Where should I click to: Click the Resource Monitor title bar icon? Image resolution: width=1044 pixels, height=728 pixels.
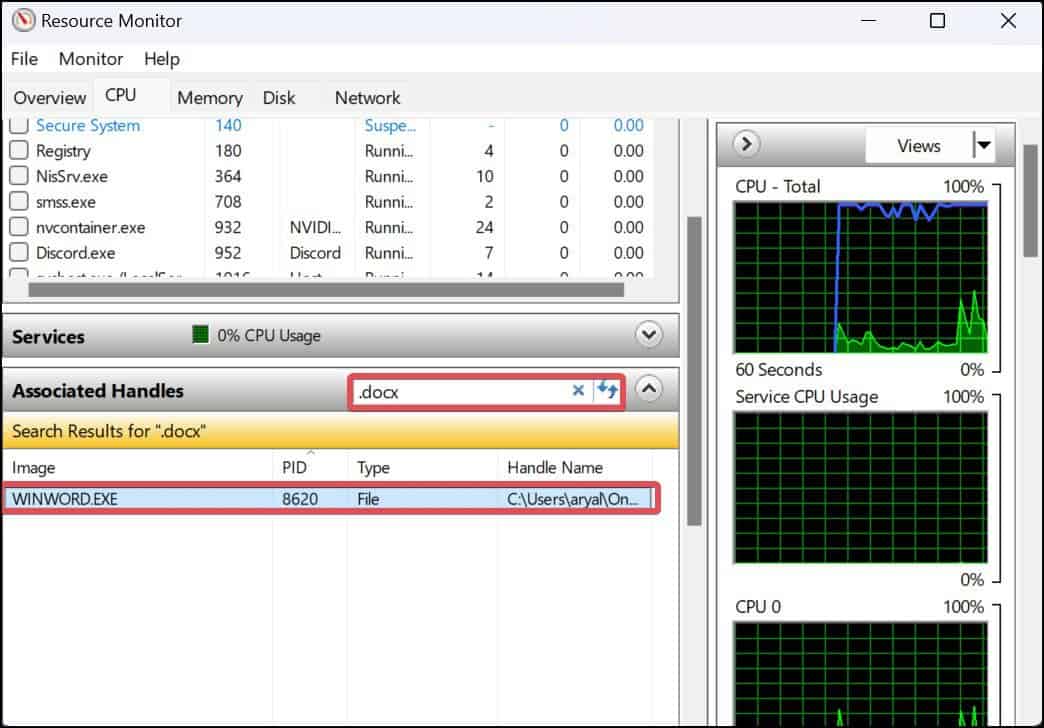[23, 20]
